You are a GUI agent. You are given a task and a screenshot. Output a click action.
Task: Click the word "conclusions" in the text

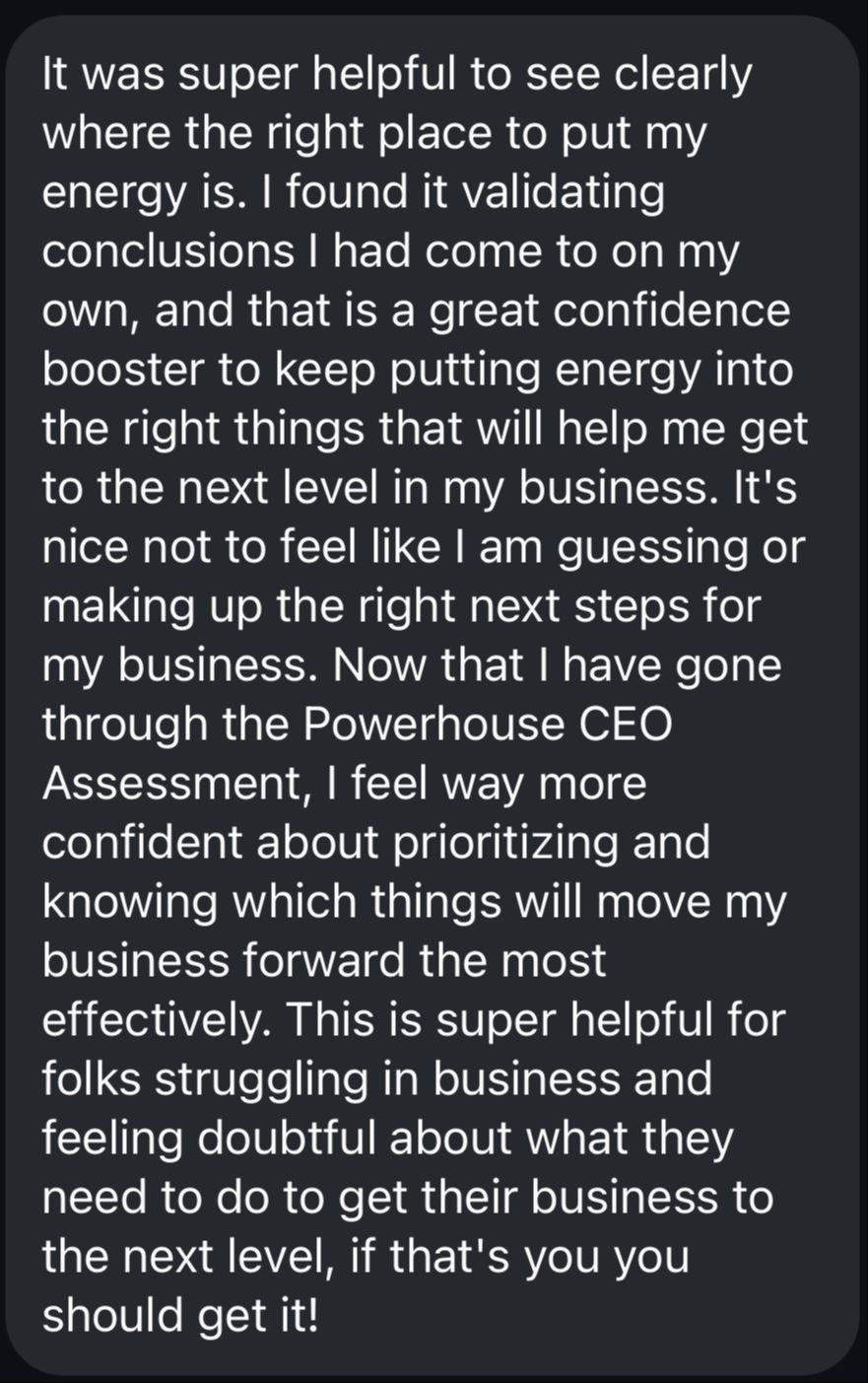click(x=167, y=251)
